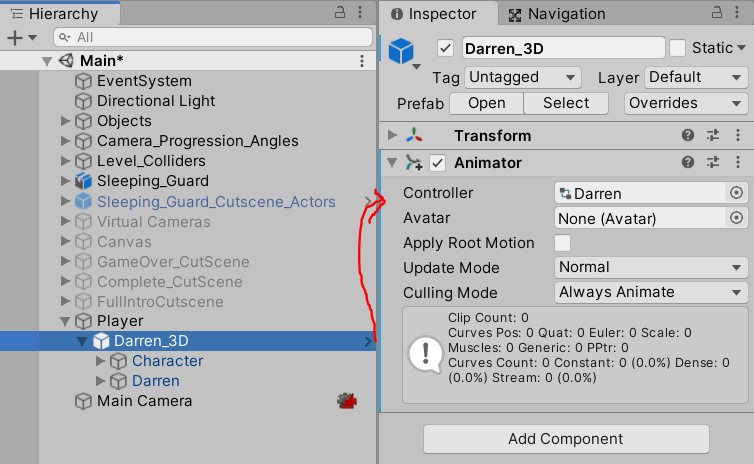
Task: Select Sleeping_Guard in the hierarchy
Action: coord(152,181)
